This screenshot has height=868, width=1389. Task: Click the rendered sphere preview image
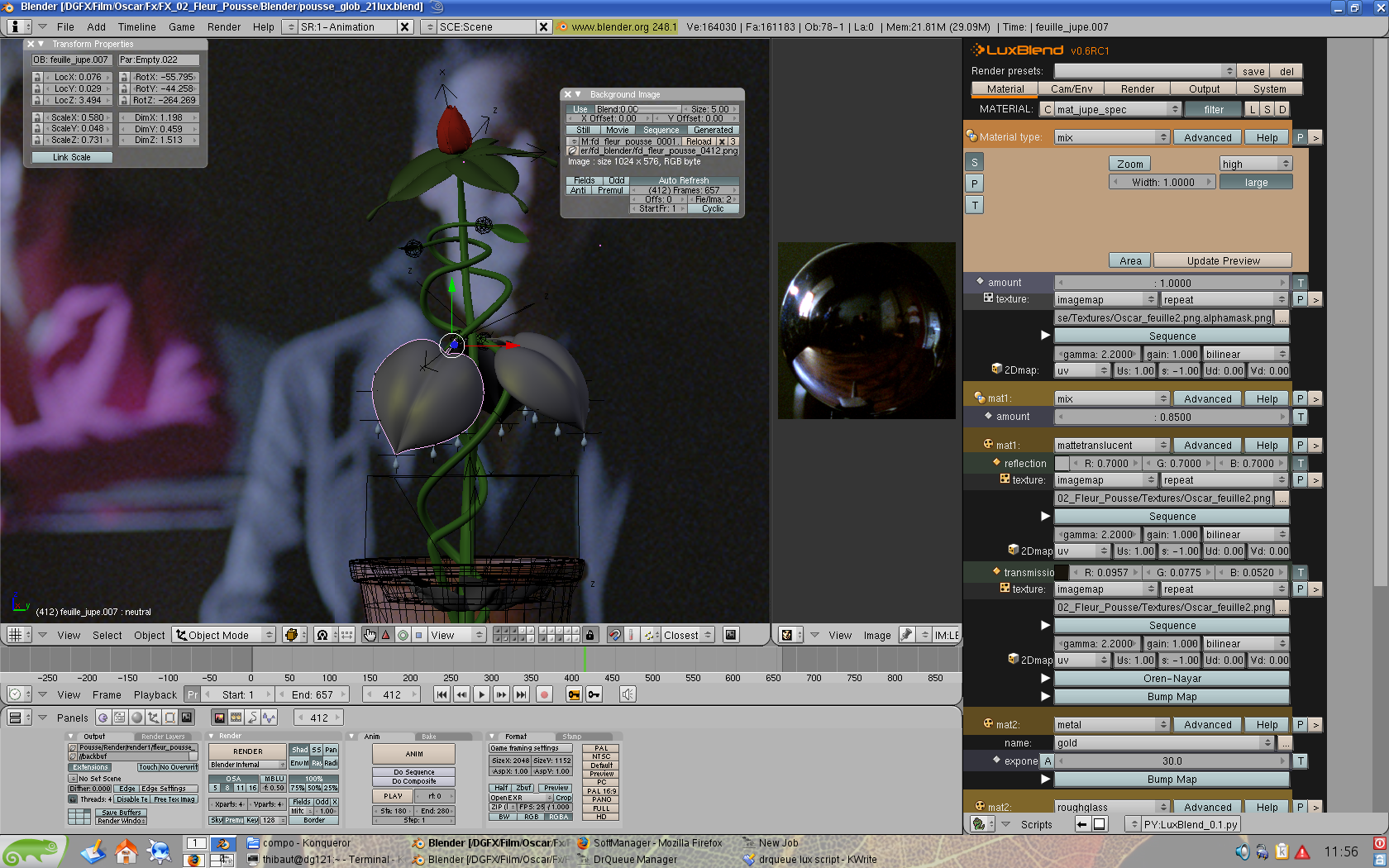pyautogui.click(x=866, y=331)
